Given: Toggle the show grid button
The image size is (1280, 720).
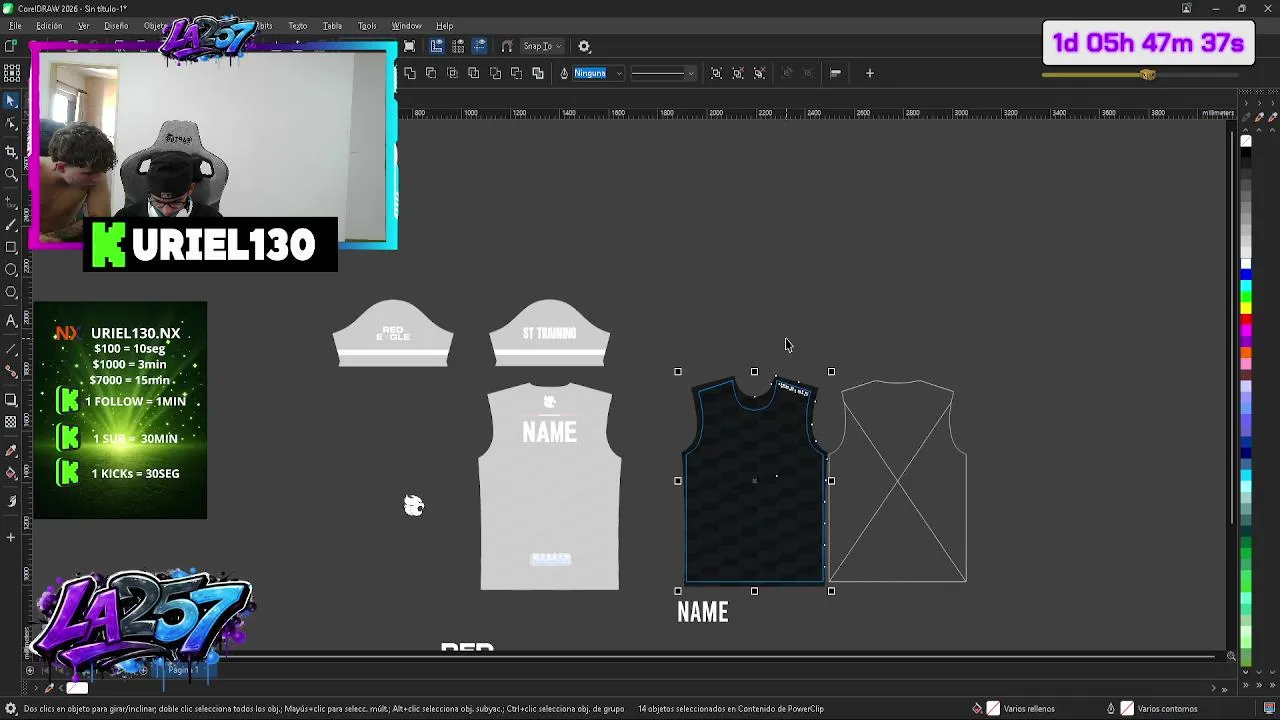Looking at the screenshot, I should coord(458,46).
